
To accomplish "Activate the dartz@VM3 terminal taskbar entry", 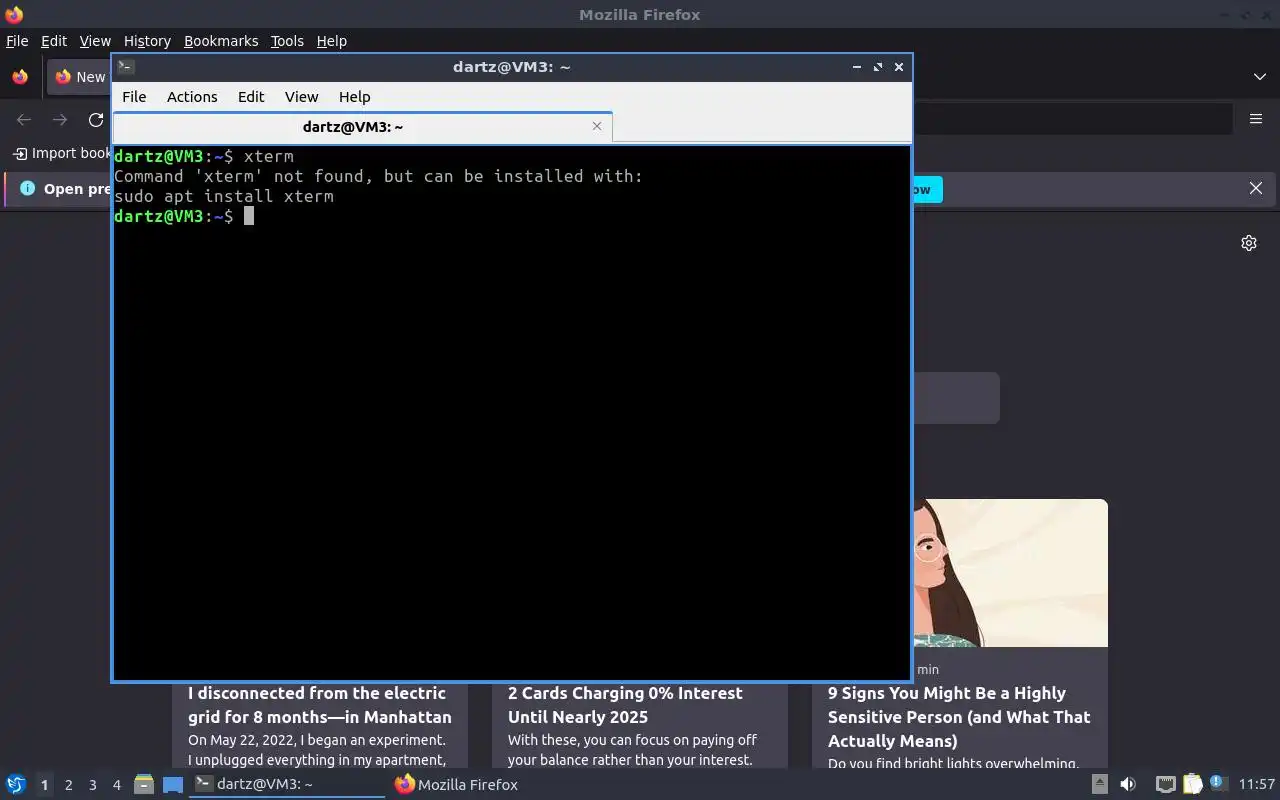I will pos(288,785).
